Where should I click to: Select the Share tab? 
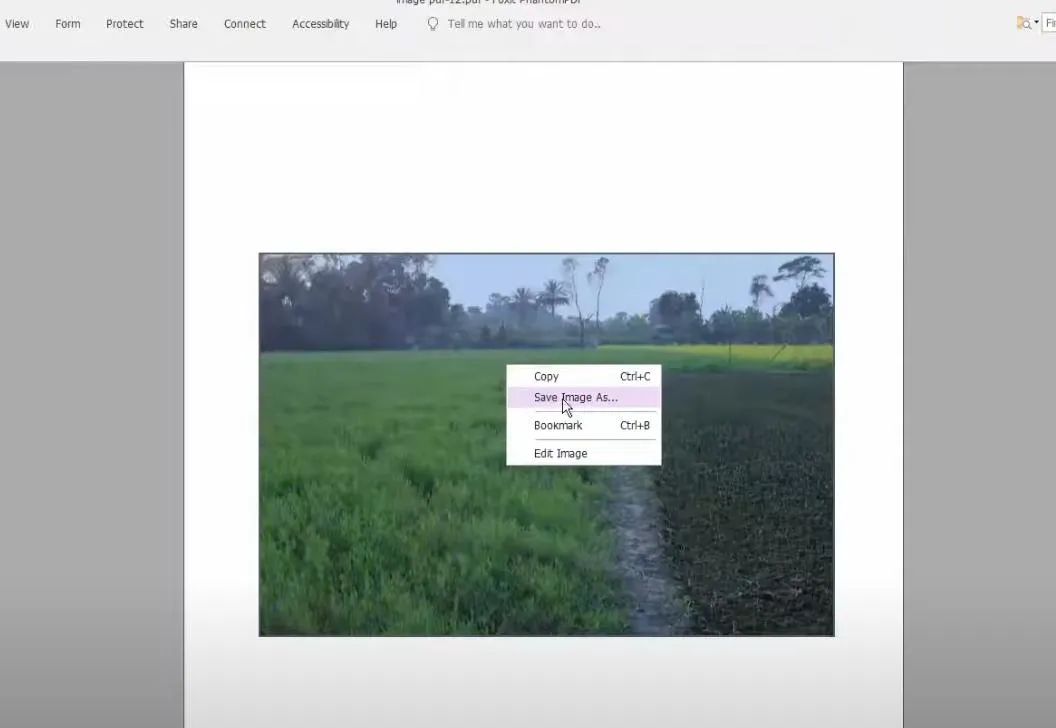[x=183, y=24]
